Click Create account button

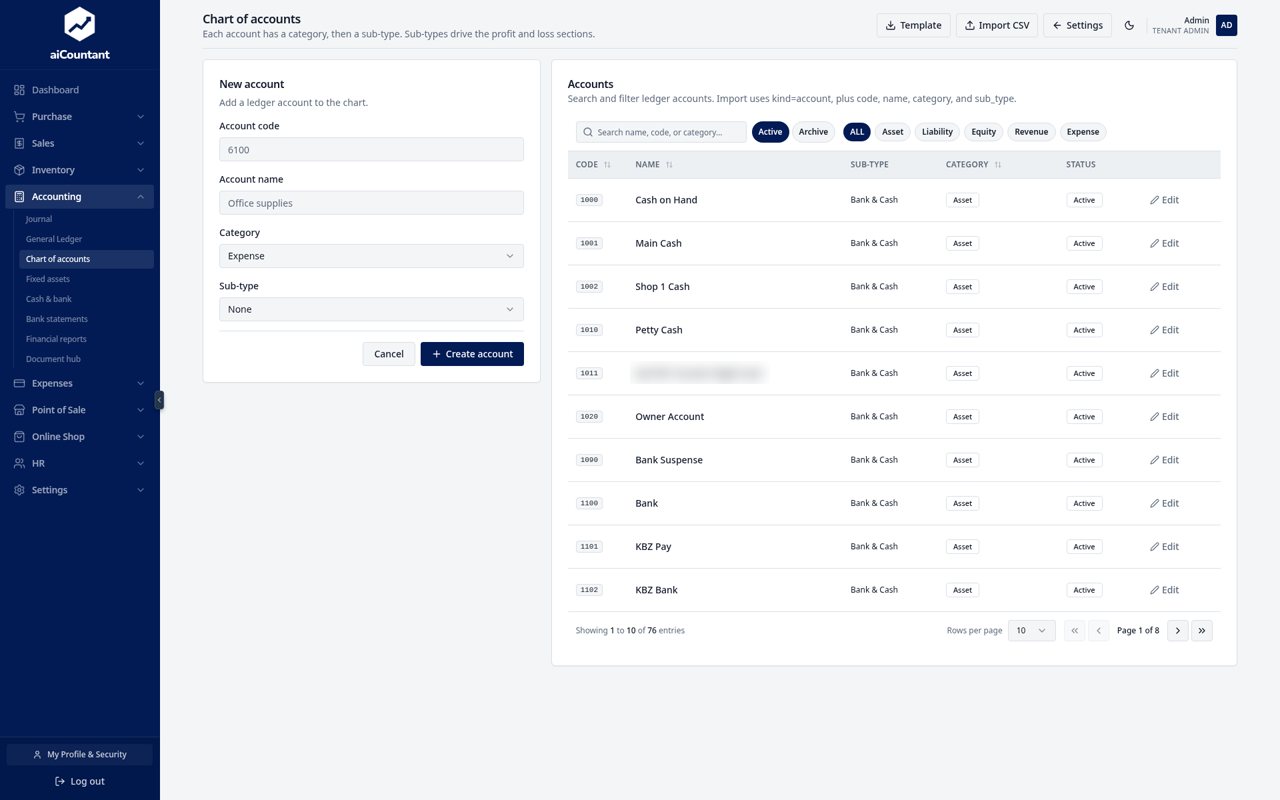click(x=472, y=354)
